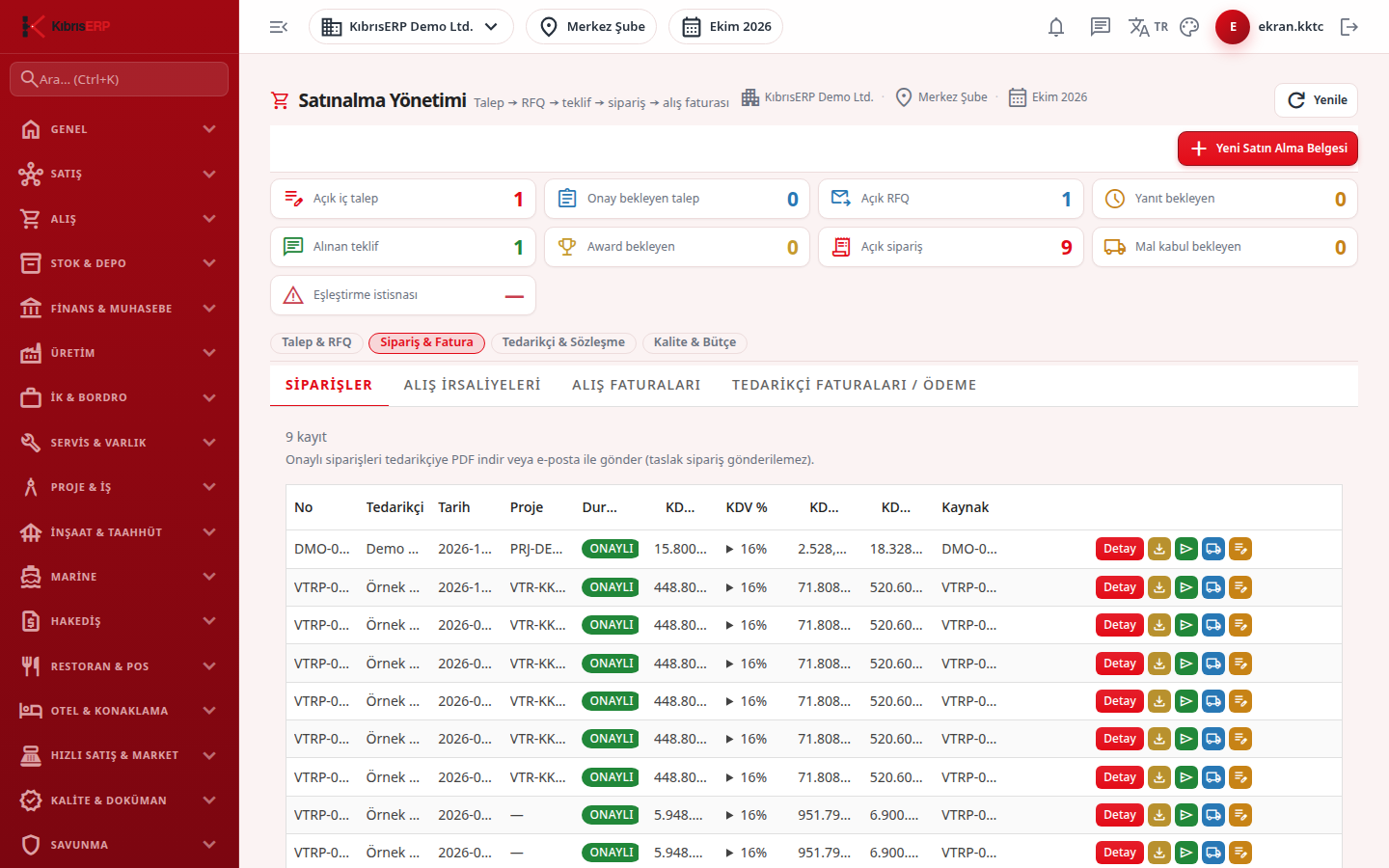Download PDF for the DMO-0 order row

click(x=1159, y=549)
